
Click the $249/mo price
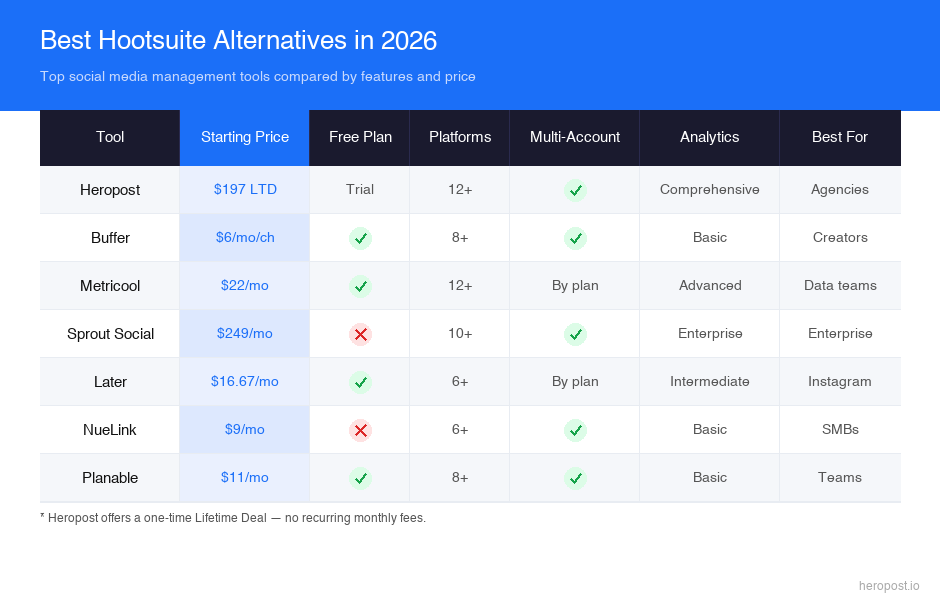[245, 333]
